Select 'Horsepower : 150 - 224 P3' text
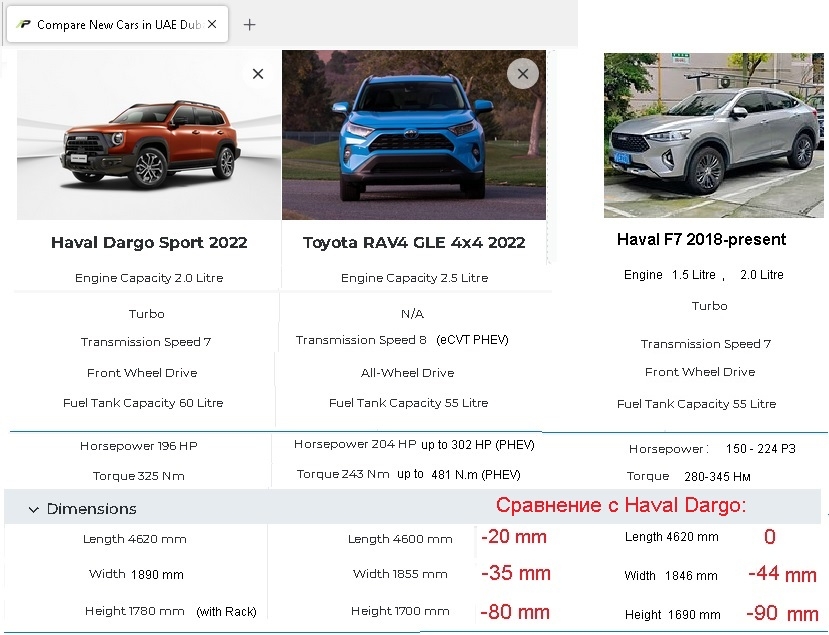Viewport: 829px width, 635px height. click(712, 449)
